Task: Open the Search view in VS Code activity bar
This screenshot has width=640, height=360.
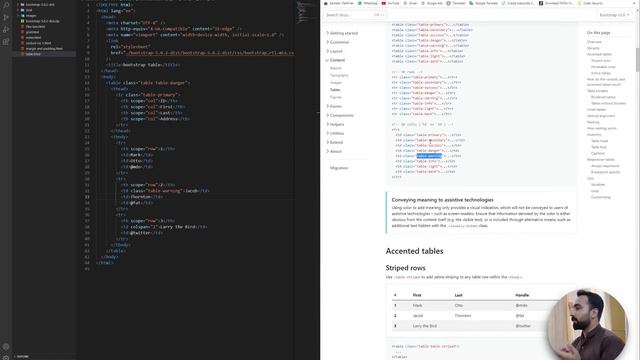Action: coord(6,5)
